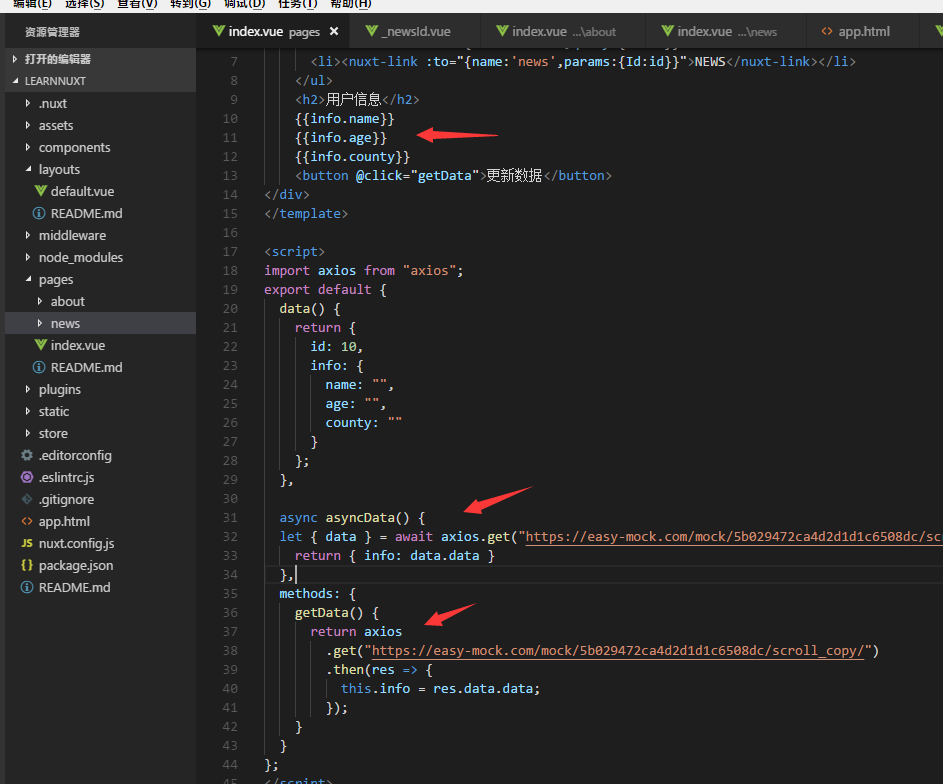This screenshot has width=943, height=784.
Task: Open the 帮助(H) menu
Action: (351, 4)
